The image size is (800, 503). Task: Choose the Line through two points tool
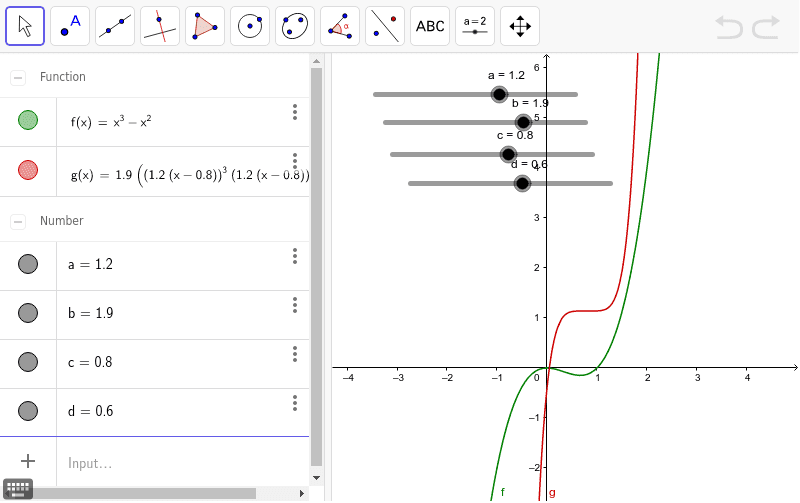tap(115, 26)
